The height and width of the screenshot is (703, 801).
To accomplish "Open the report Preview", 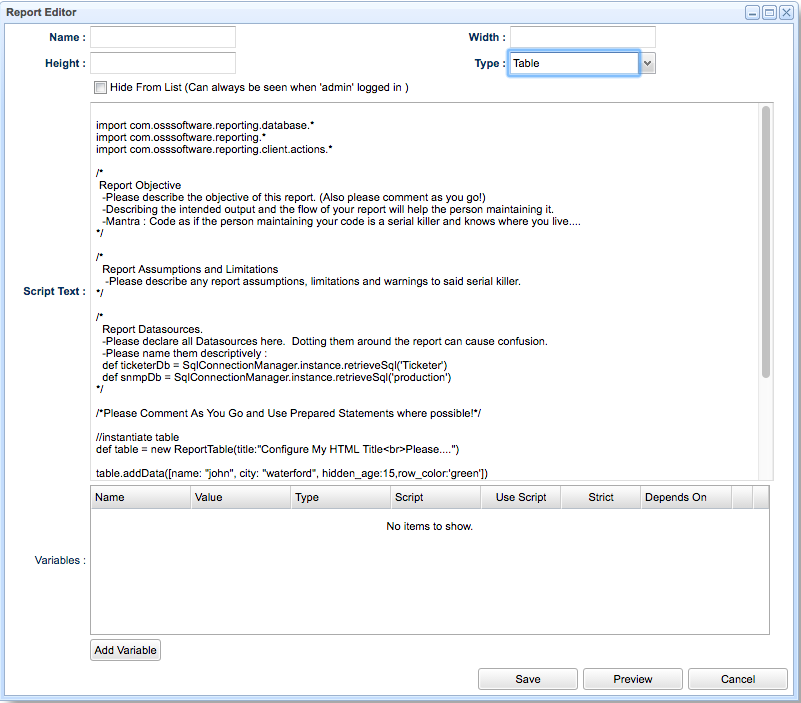I will pyautogui.click(x=633, y=679).
